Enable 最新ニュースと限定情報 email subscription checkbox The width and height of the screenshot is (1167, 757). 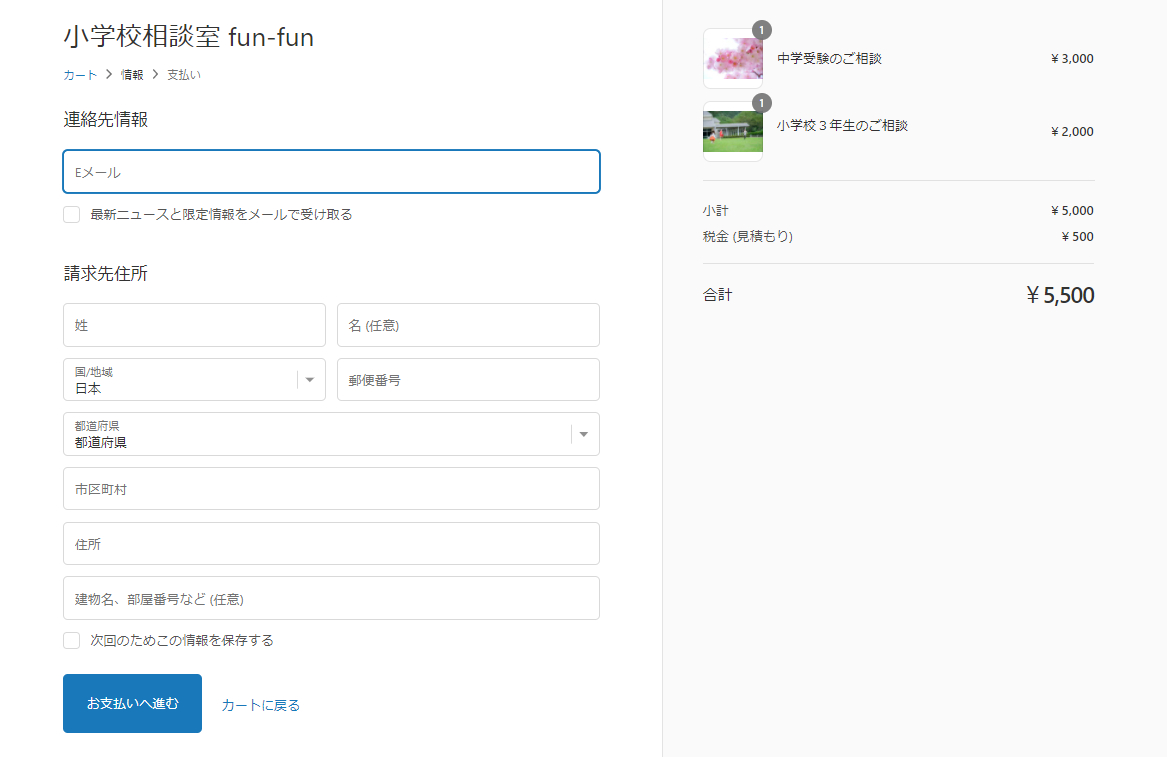(71, 215)
